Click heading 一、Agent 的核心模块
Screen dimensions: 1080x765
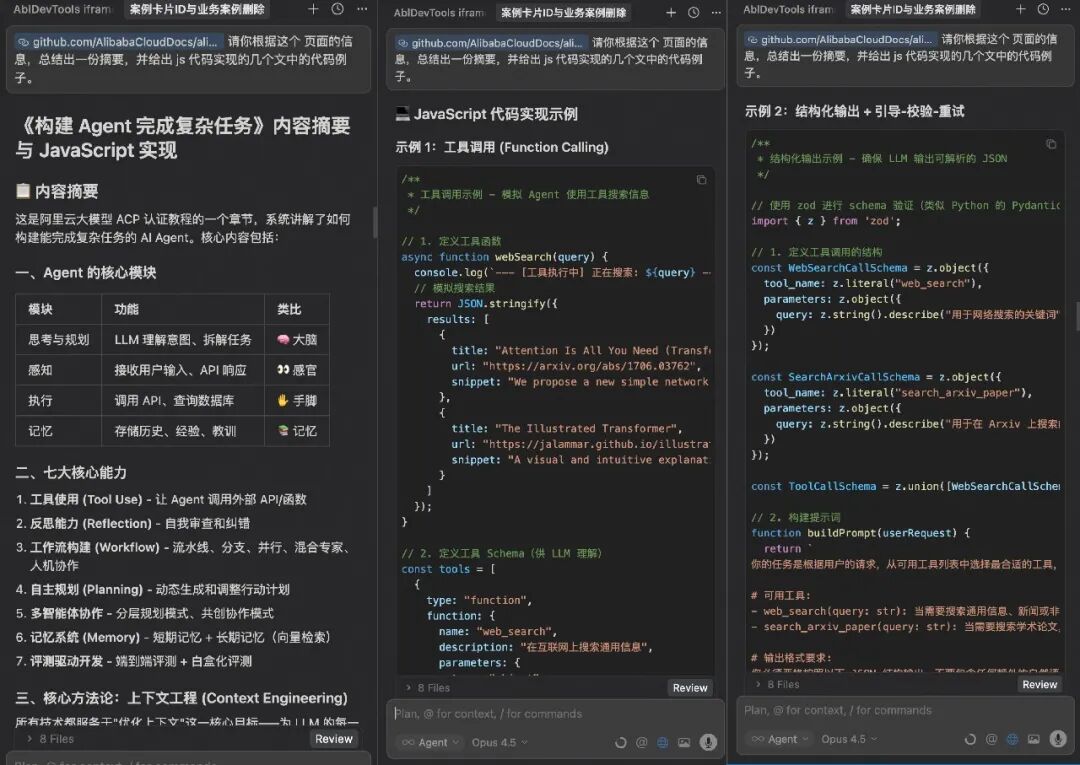(x=86, y=273)
